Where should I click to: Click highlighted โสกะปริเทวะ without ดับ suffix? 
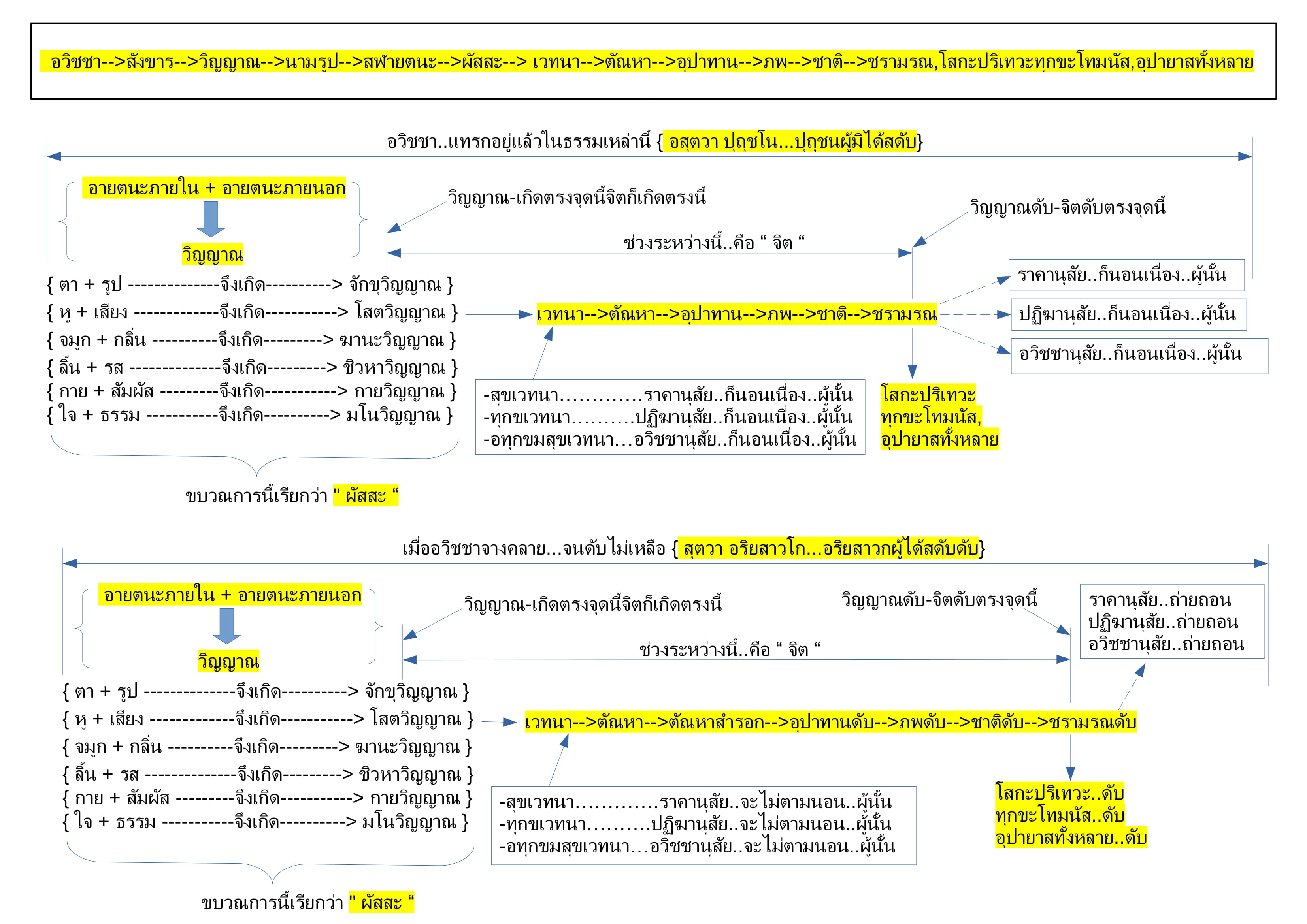(x=928, y=394)
